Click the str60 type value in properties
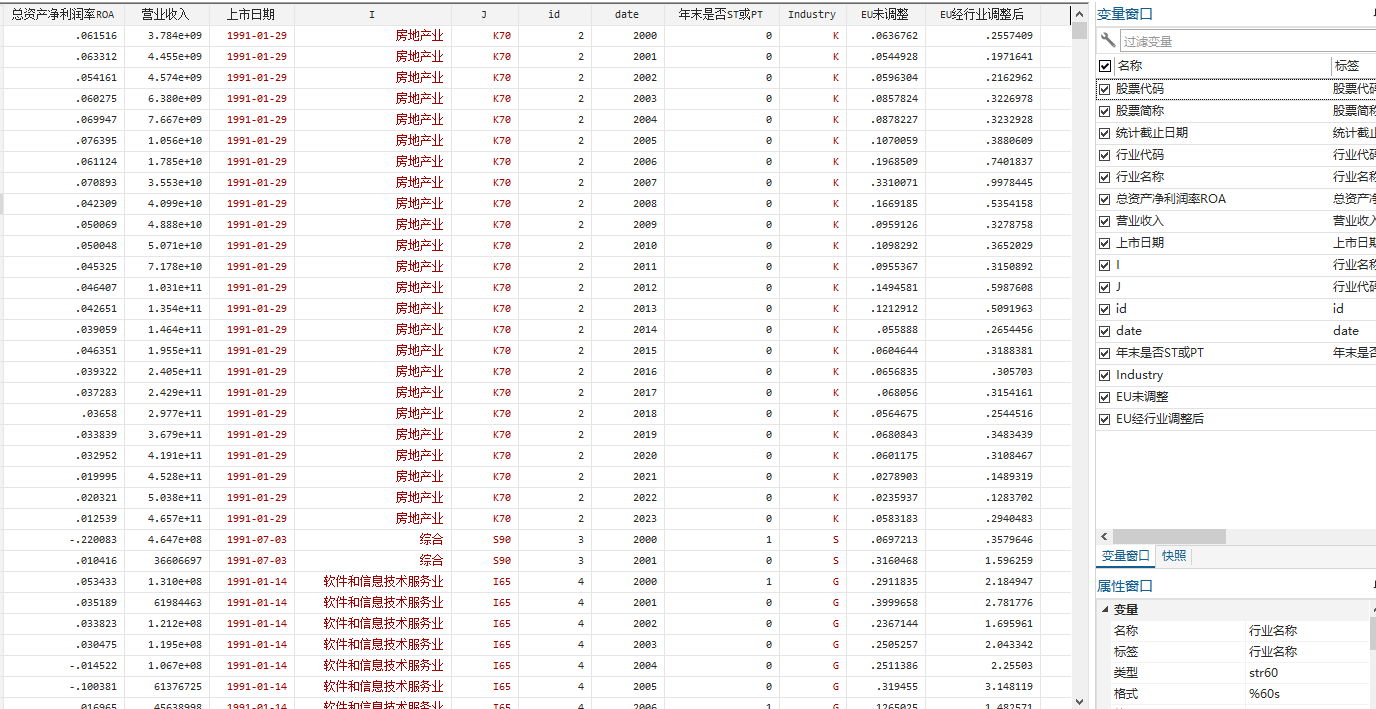The width and height of the screenshot is (1376, 709). pyautogui.click(x=1264, y=673)
